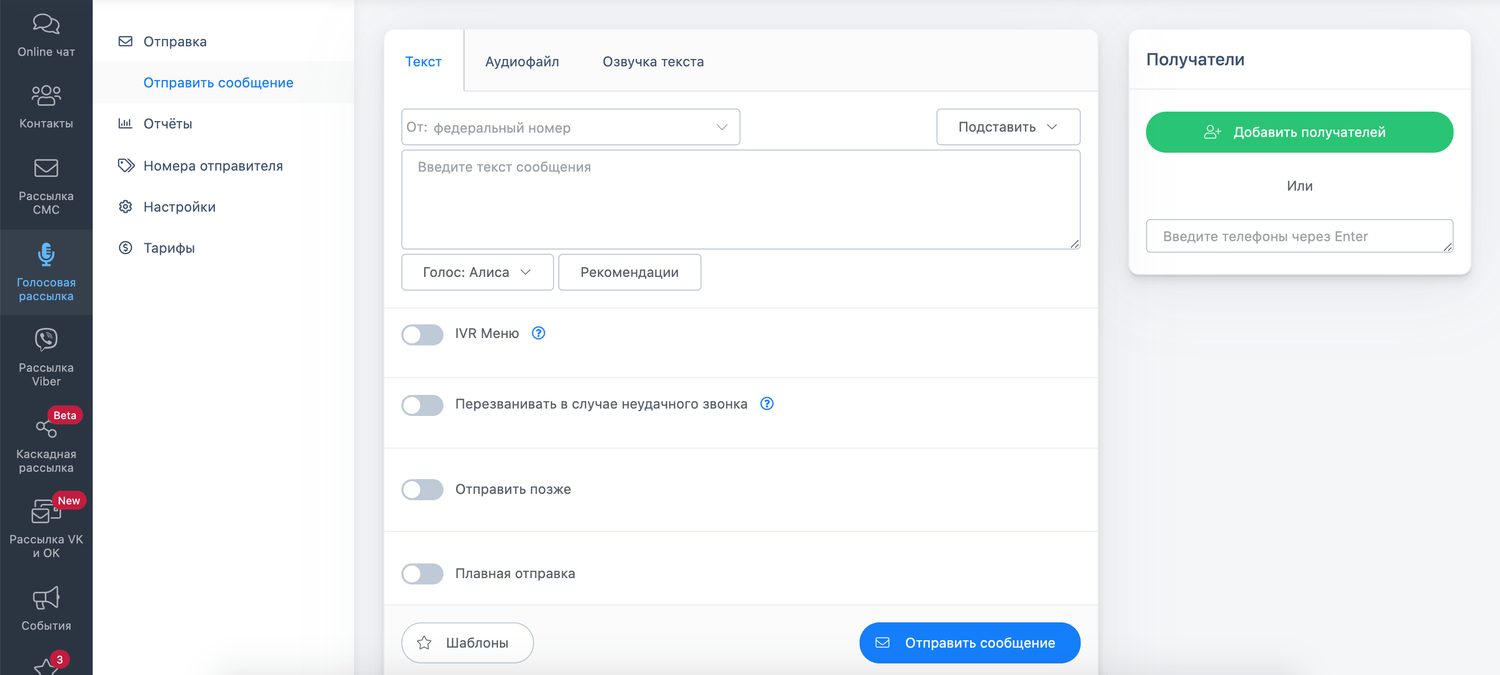Image resolution: width=1500 pixels, height=675 pixels.
Task: Click the Beta badge on Каскадная рассылка
Action: point(65,415)
